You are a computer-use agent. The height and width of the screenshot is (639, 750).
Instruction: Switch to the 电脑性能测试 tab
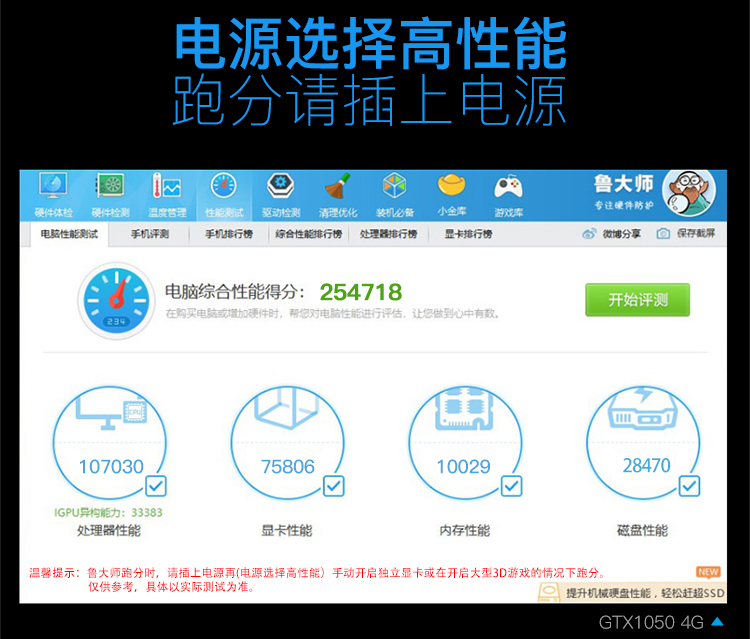69,234
